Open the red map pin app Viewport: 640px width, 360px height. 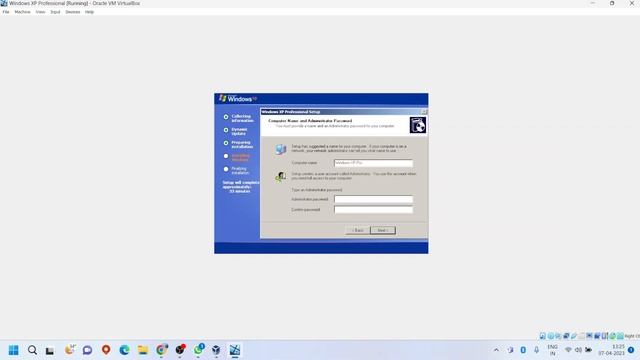click(x=106, y=350)
